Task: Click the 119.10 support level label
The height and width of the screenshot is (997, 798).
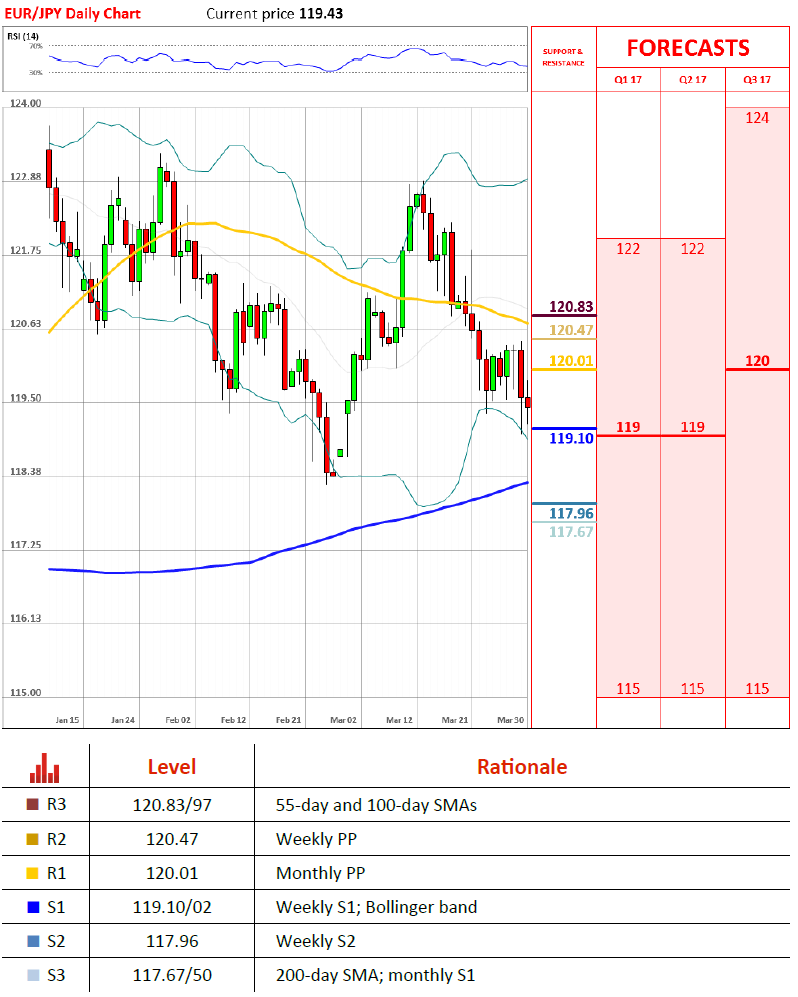Action: coord(571,438)
